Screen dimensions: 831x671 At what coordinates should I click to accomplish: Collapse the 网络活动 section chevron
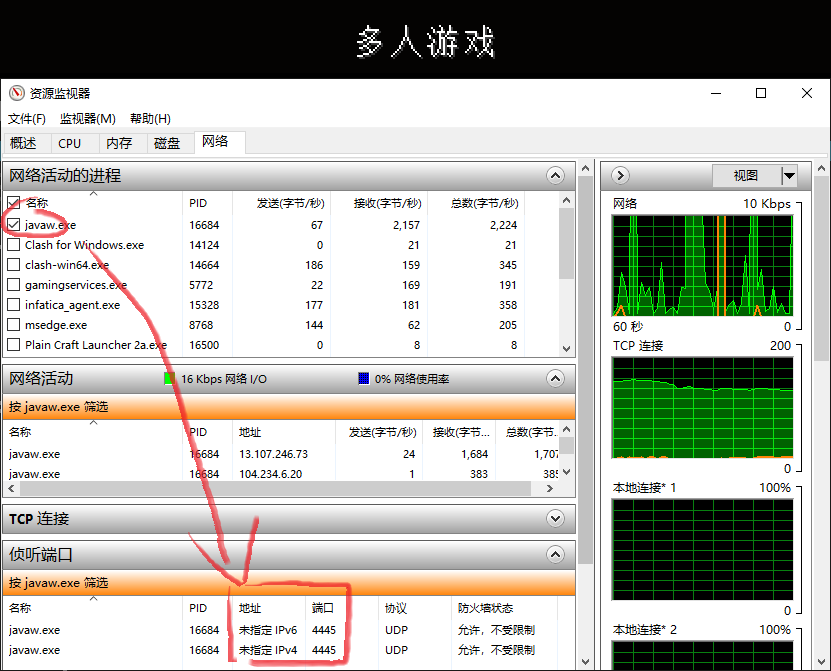[555, 378]
